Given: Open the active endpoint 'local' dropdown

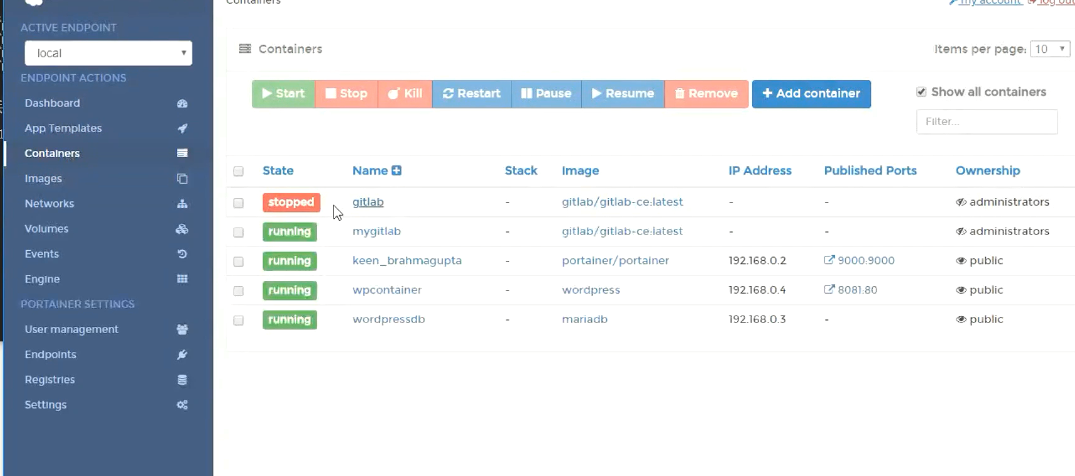Looking at the screenshot, I should coord(108,53).
